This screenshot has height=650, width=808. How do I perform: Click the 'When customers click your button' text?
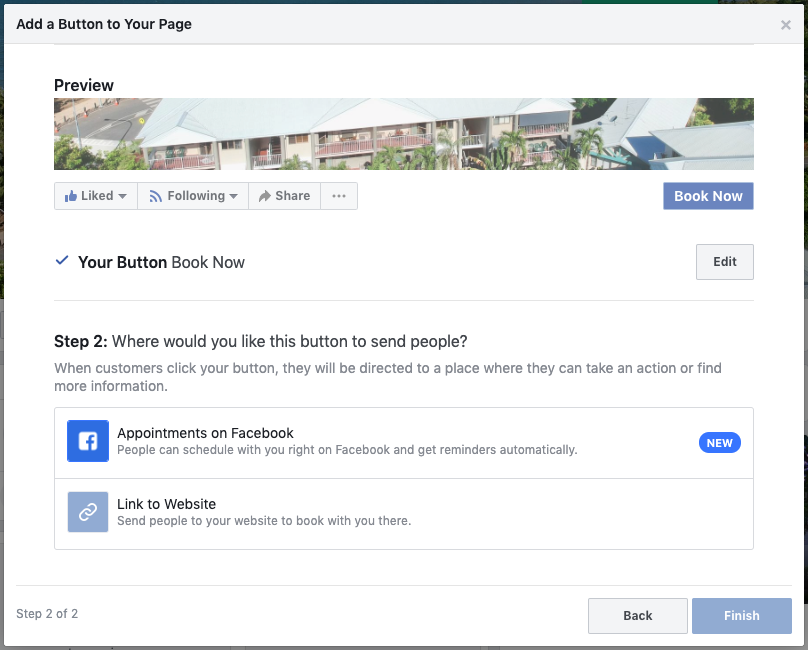[x=388, y=377]
